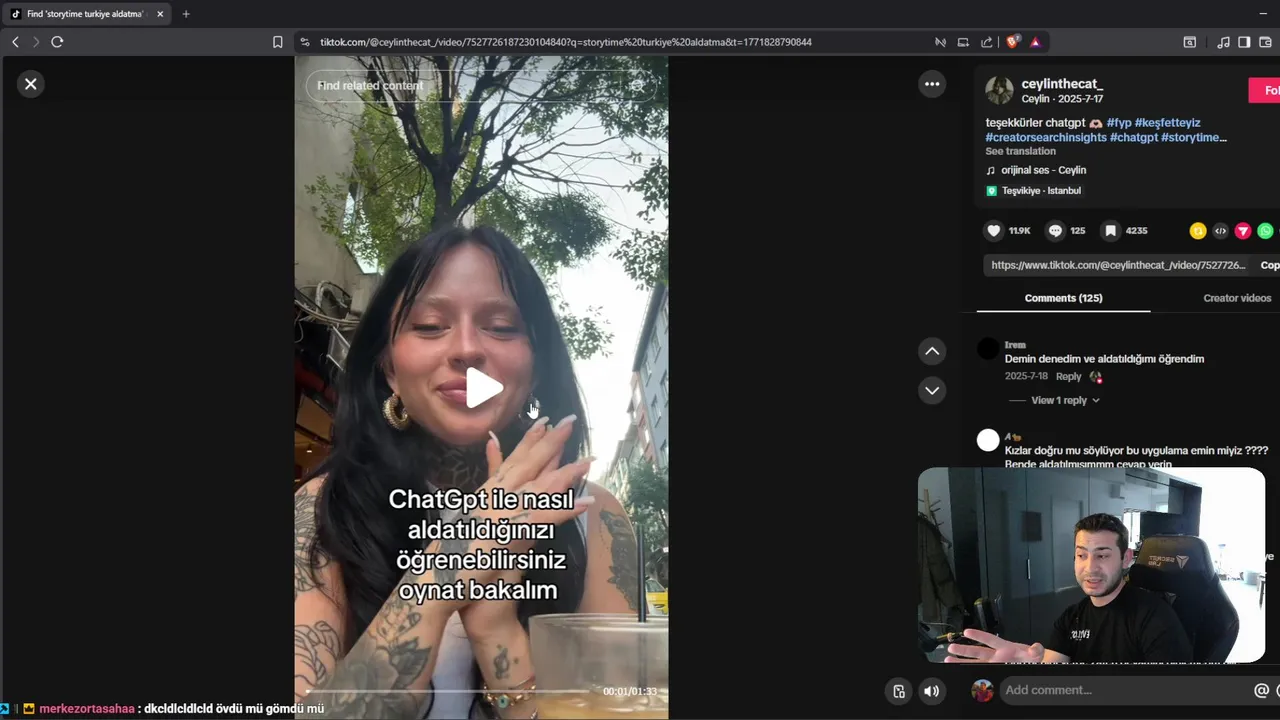The image size is (1280, 720).
Task: Share via the red send-to-friends icon
Action: [x=1243, y=231]
